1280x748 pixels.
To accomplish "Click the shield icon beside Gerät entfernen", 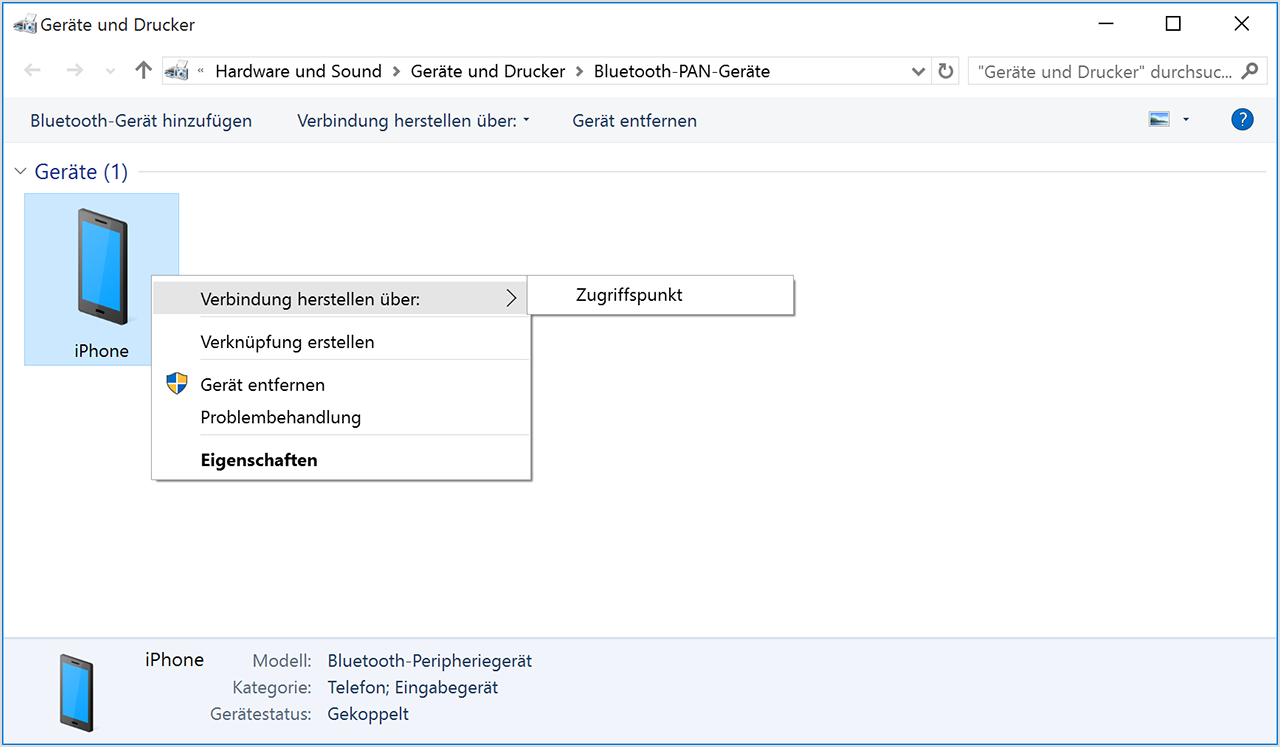I will click(x=177, y=384).
